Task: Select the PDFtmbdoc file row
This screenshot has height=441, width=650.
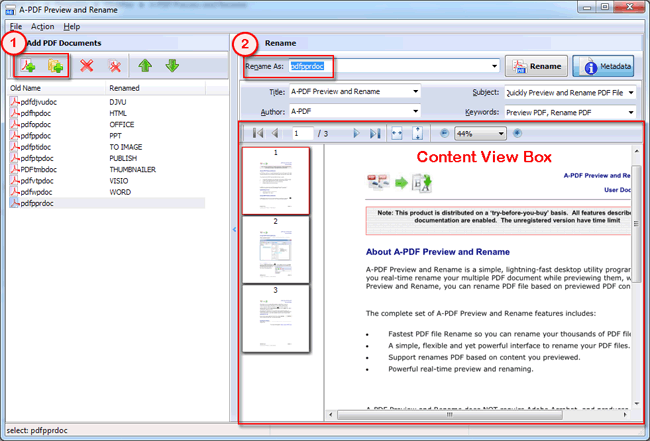Action: [107, 170]
